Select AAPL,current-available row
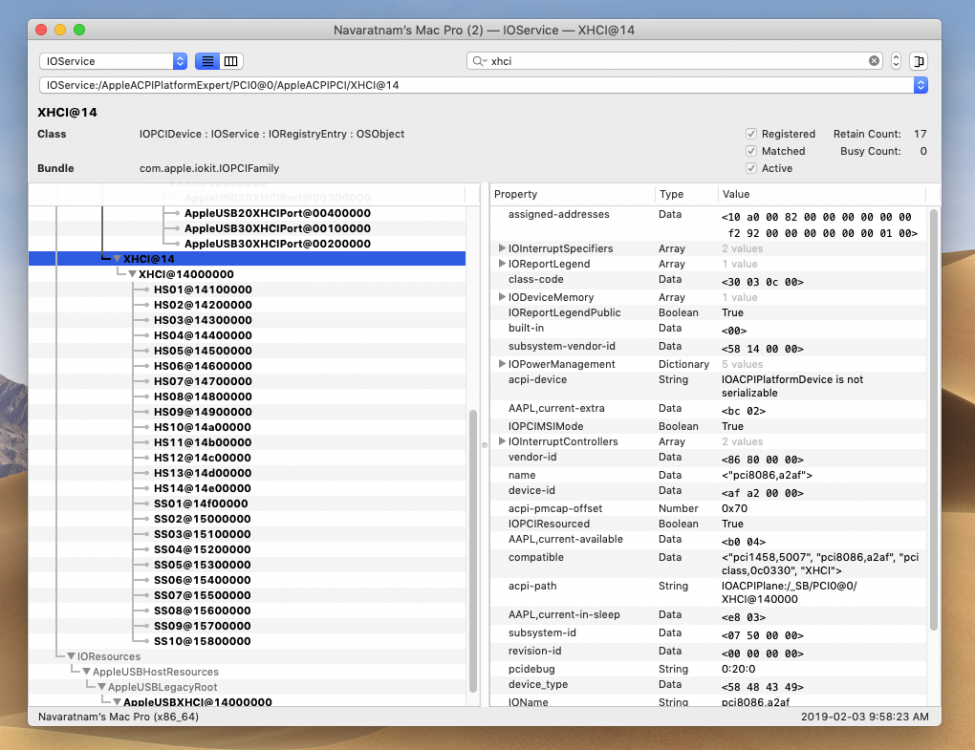 [x=708, y=540]
